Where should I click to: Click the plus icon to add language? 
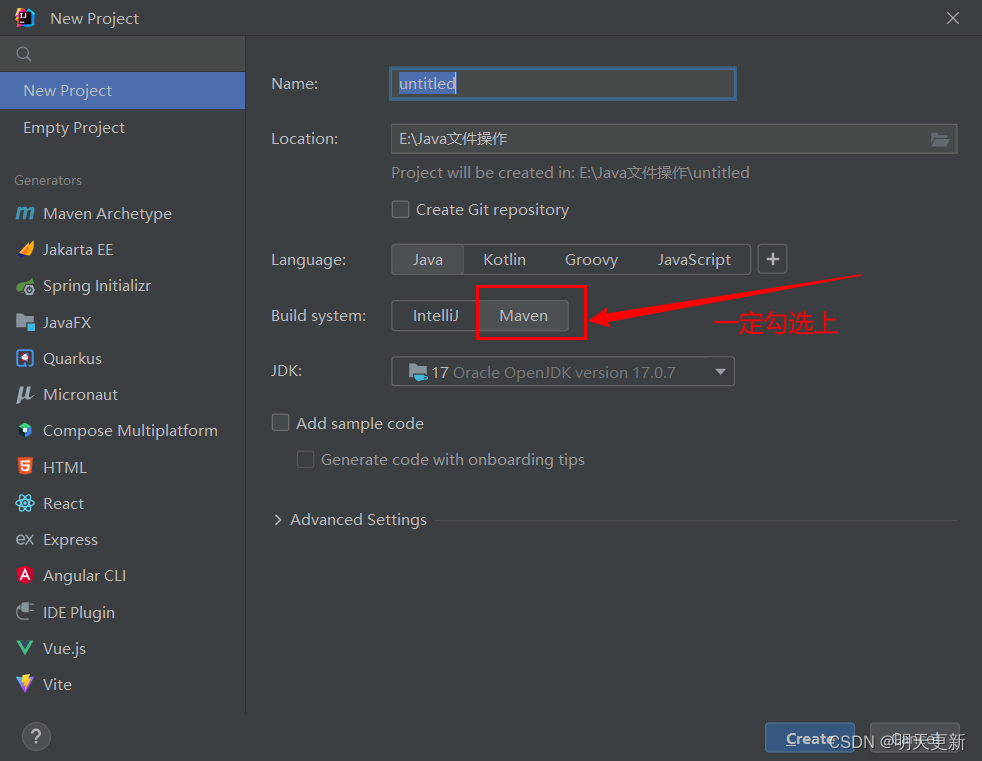click(x=772, y=259)
